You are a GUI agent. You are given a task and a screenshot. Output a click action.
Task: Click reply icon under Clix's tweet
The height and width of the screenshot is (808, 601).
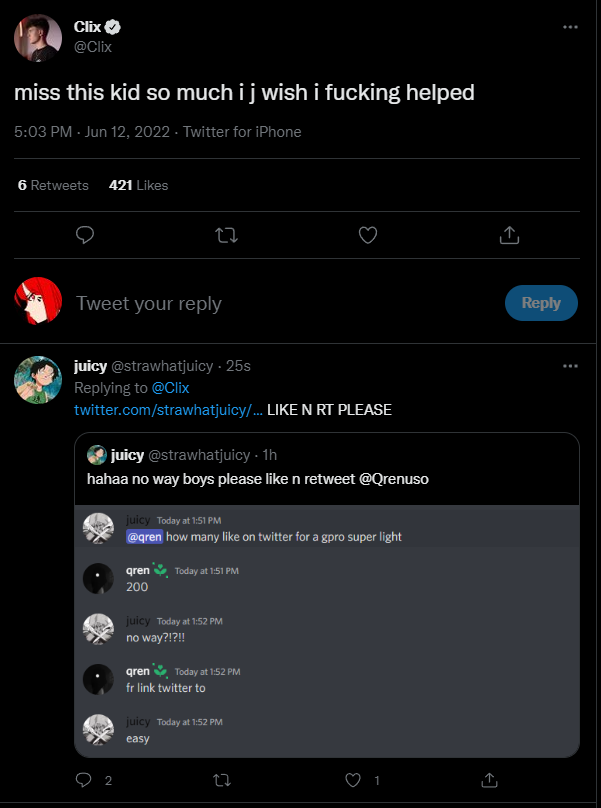pos(85,235)
